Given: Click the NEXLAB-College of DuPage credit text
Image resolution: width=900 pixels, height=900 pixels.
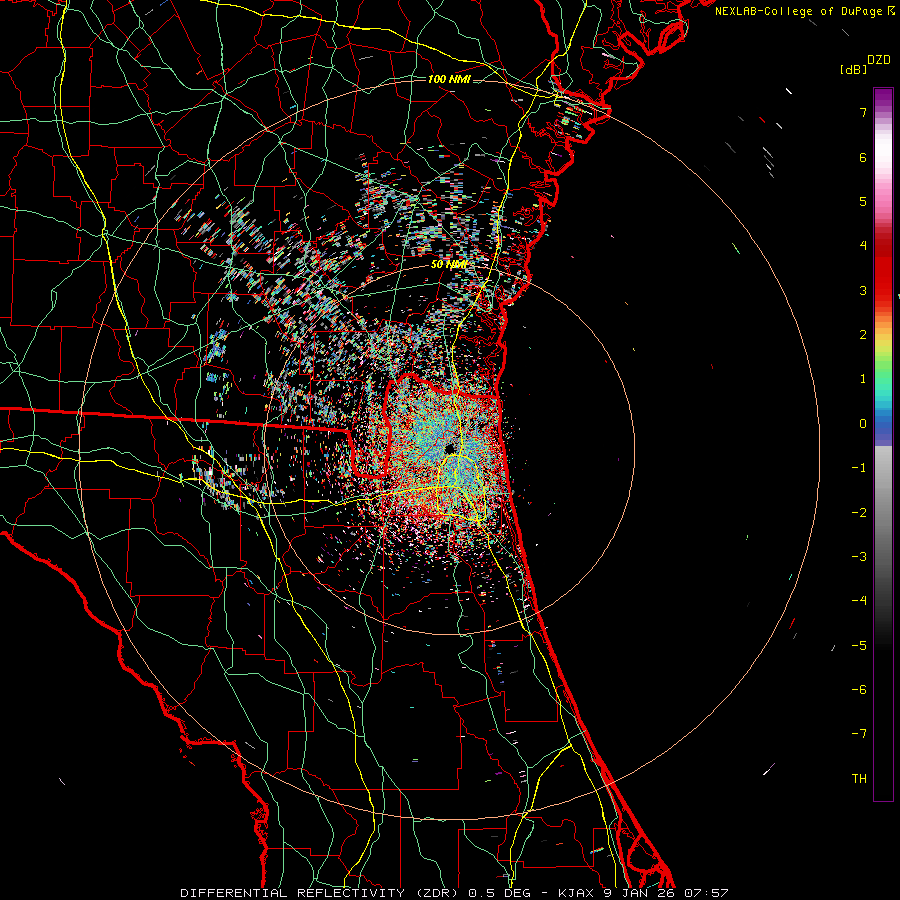Looking at the screenshot, I should [x=799, y=11].
